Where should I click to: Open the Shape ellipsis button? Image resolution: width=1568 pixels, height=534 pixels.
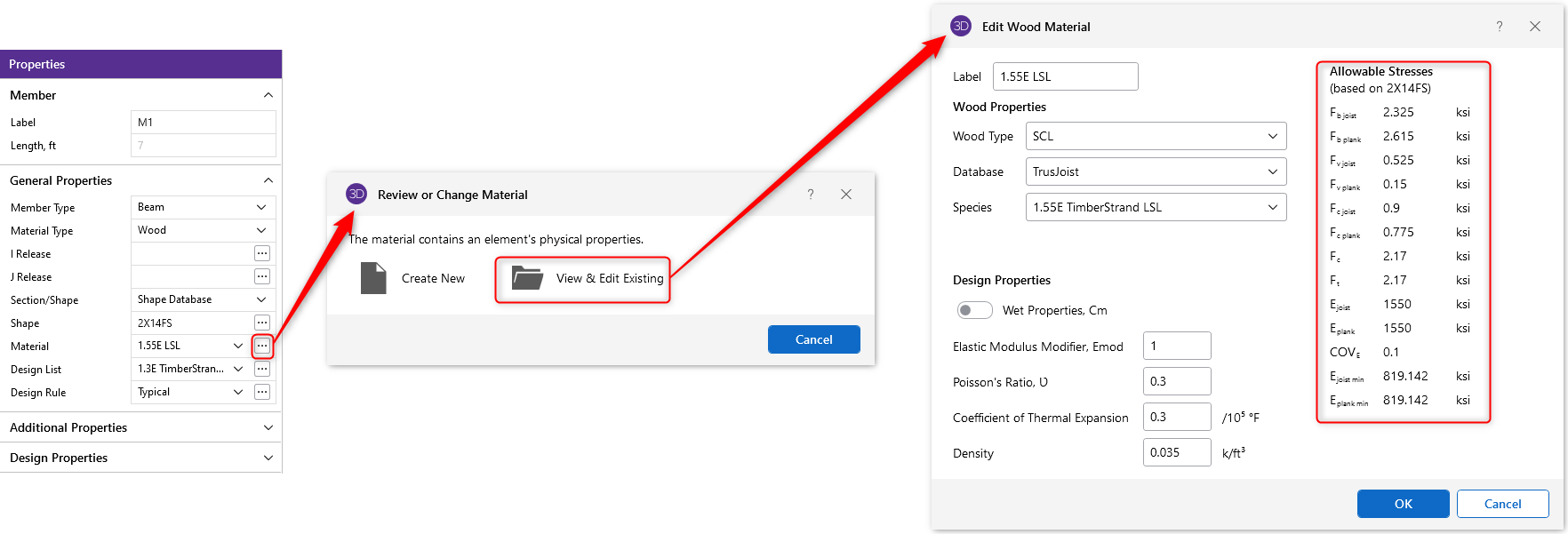(x=262, y=323)
